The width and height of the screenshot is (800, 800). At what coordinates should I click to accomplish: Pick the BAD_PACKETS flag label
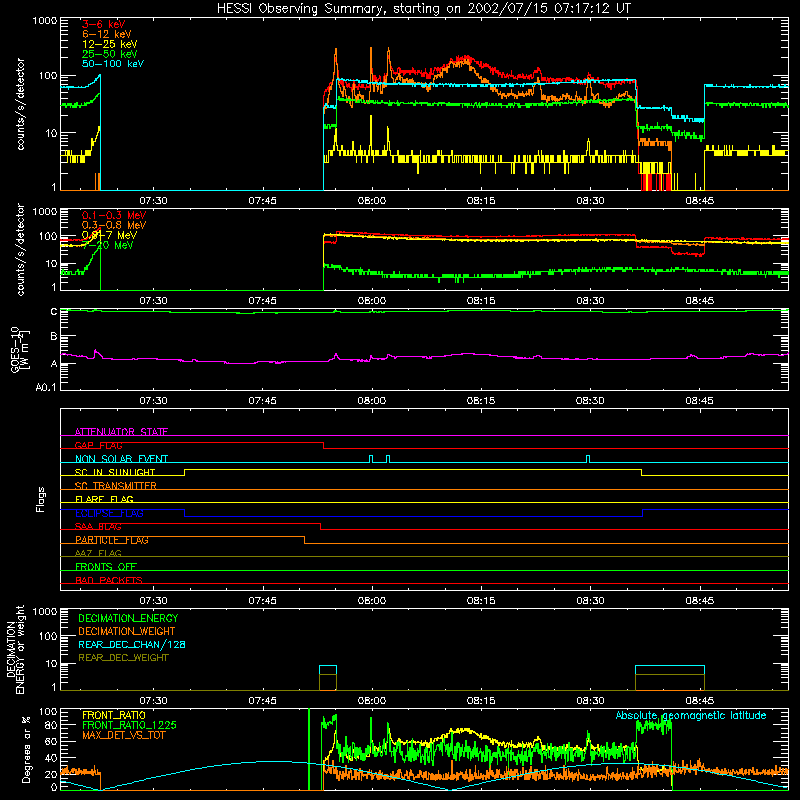[109, 580]
